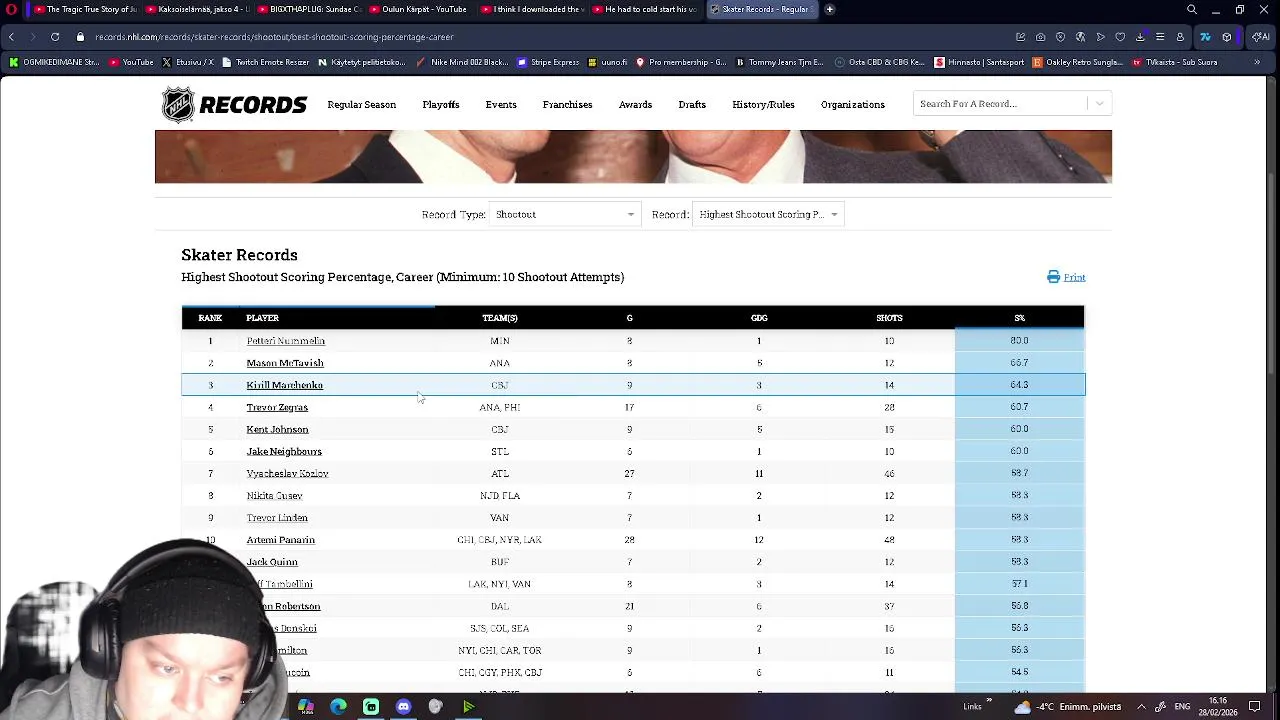Click the edit page icon in address bar
The width and height of the screenshot is (1280, 720).
pyautogui.click(x=1020, y=37)
